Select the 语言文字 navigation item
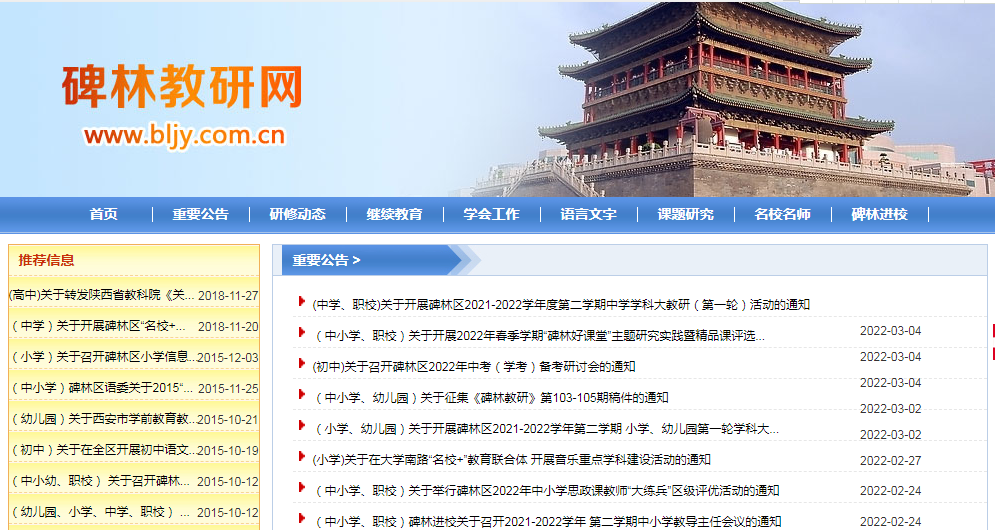 tap(589, 215)
